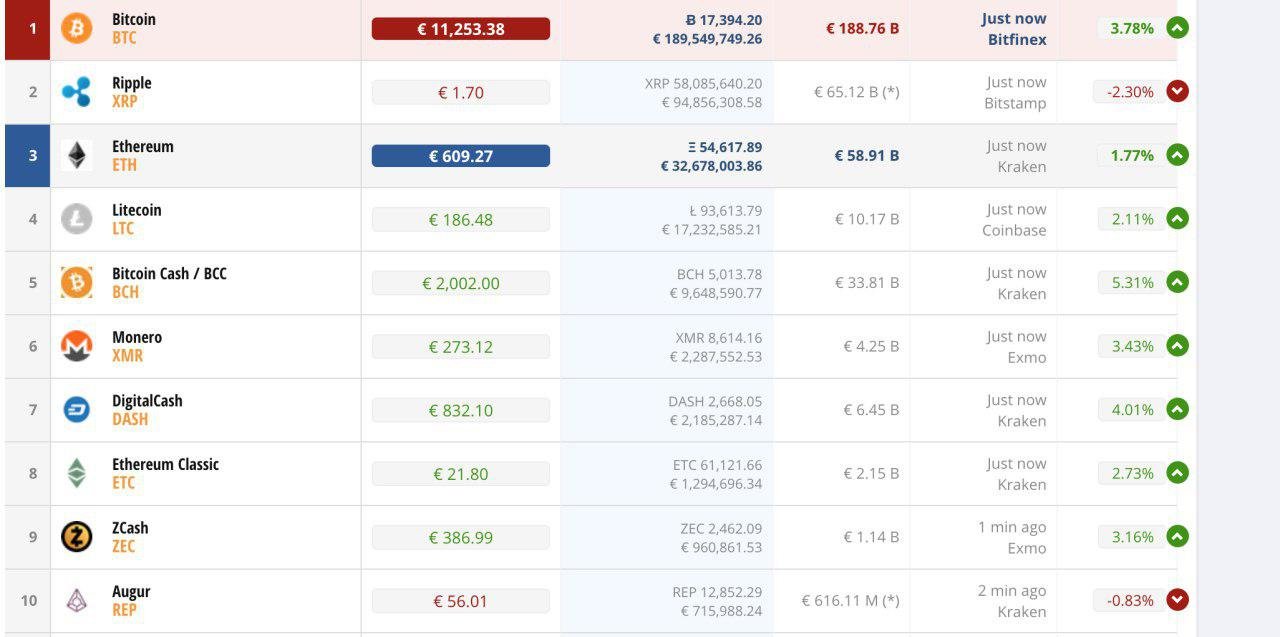Expand Ripple's red down-arrow change indicator

pyautogui.click(x=1178, y=91)
